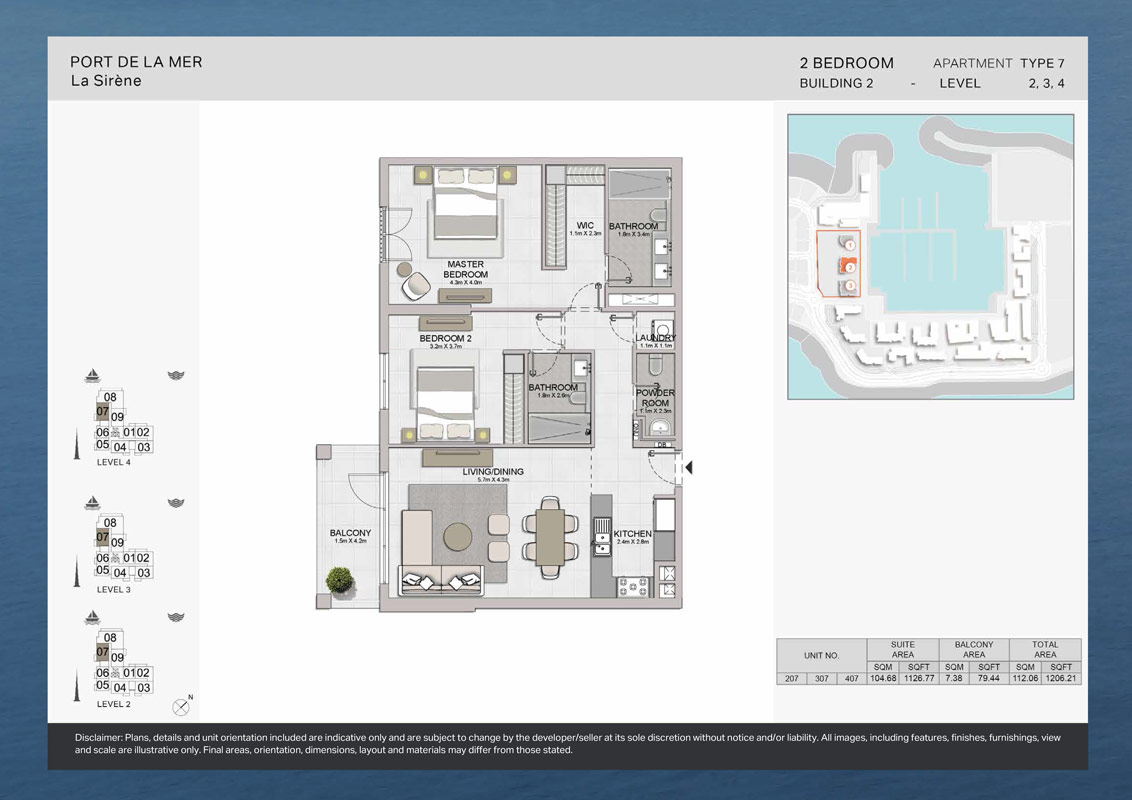Select unit 03 in Level 2 key plan

click(144, 688)
